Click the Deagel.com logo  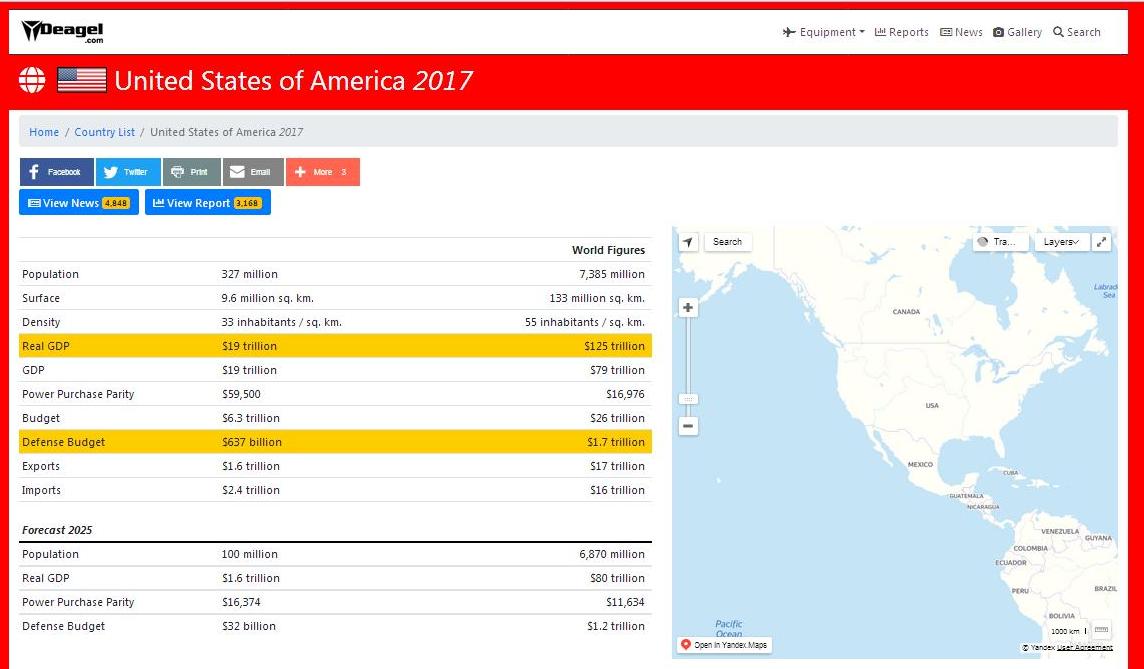pos(62,32)
